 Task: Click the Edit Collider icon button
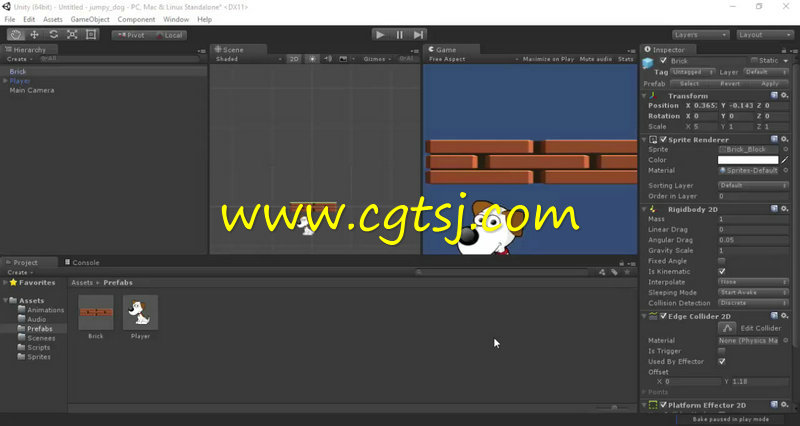tap(727, 328)
